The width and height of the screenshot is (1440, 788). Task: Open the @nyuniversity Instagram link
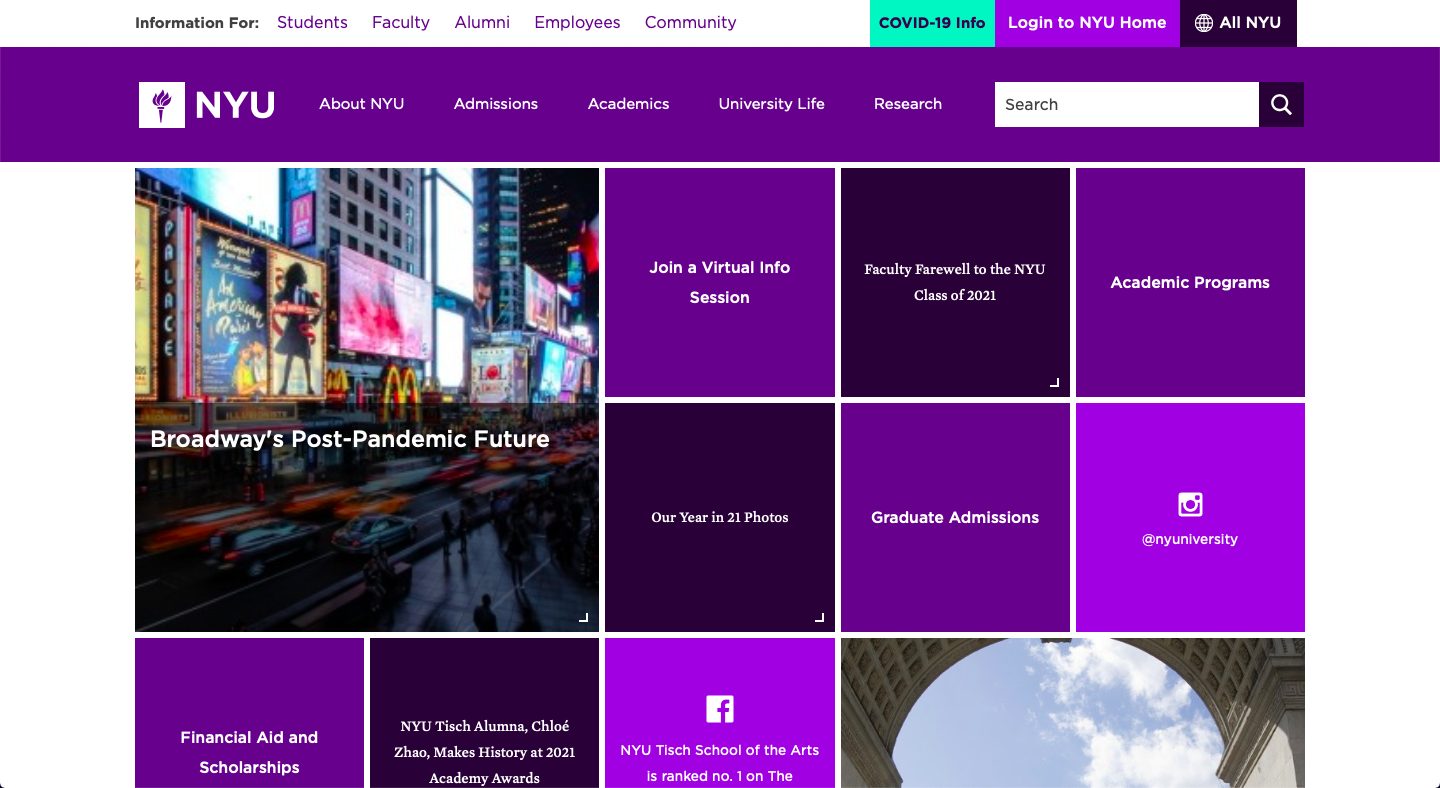(x=1190, y=539)
